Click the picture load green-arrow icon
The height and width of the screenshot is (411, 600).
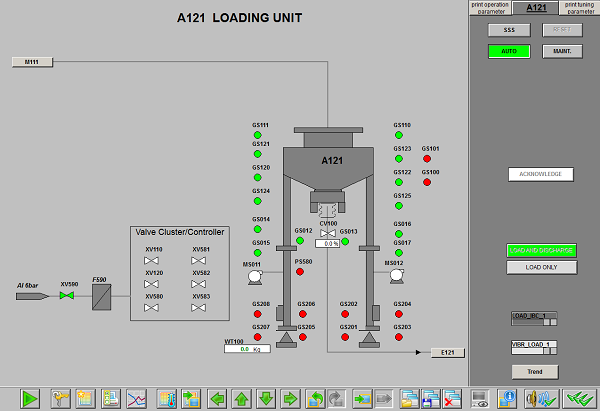[191, 399]
